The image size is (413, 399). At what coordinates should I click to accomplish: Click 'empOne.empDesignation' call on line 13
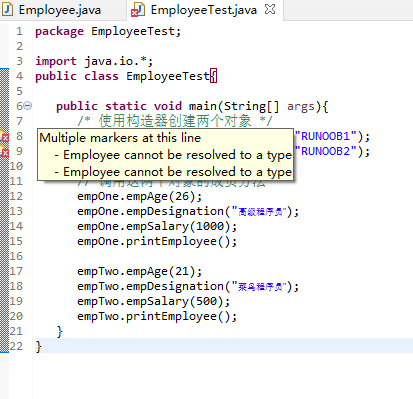click(188, 211)
